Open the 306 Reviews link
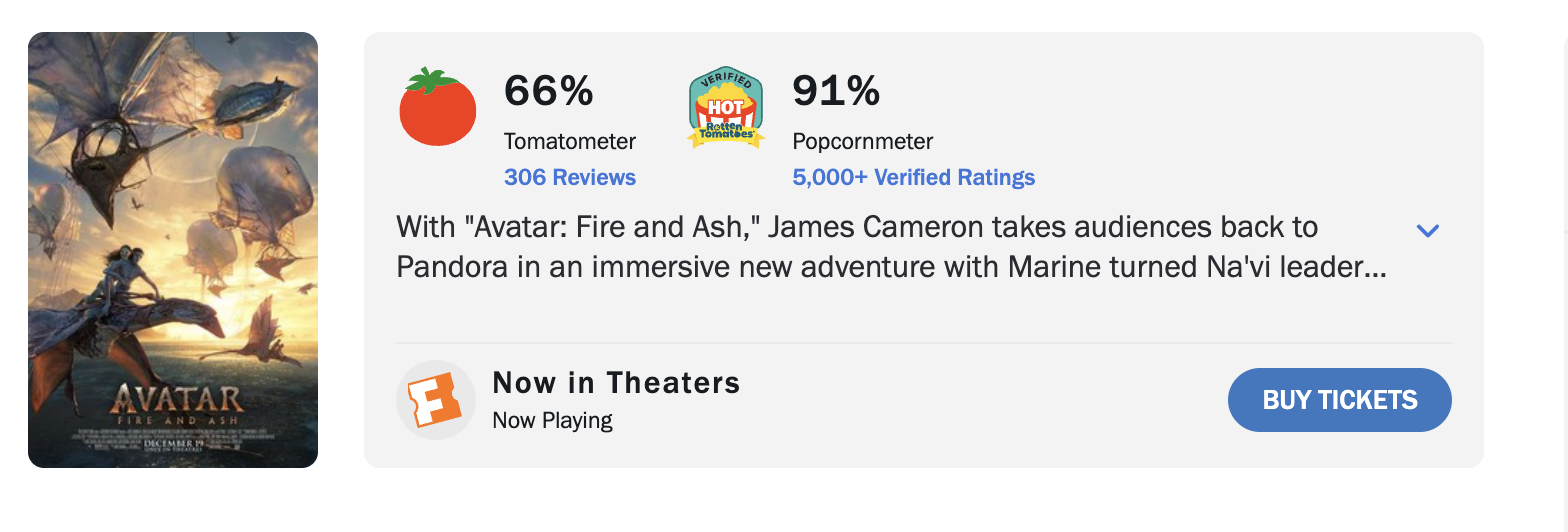The height and width of the screenshot is (532, 1568). tap(570, 178)
